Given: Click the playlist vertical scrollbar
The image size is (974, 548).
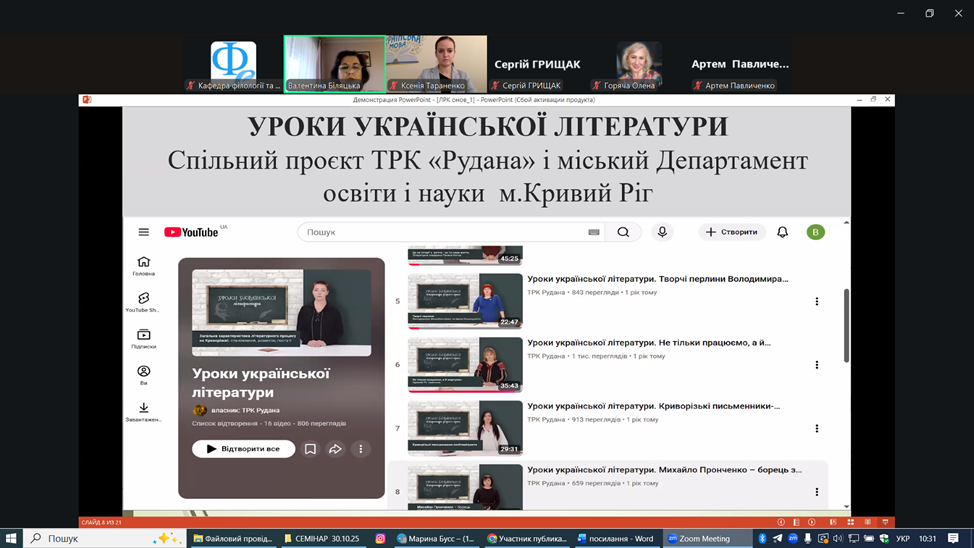Looking at the screenshot, I should coord(847,325).
